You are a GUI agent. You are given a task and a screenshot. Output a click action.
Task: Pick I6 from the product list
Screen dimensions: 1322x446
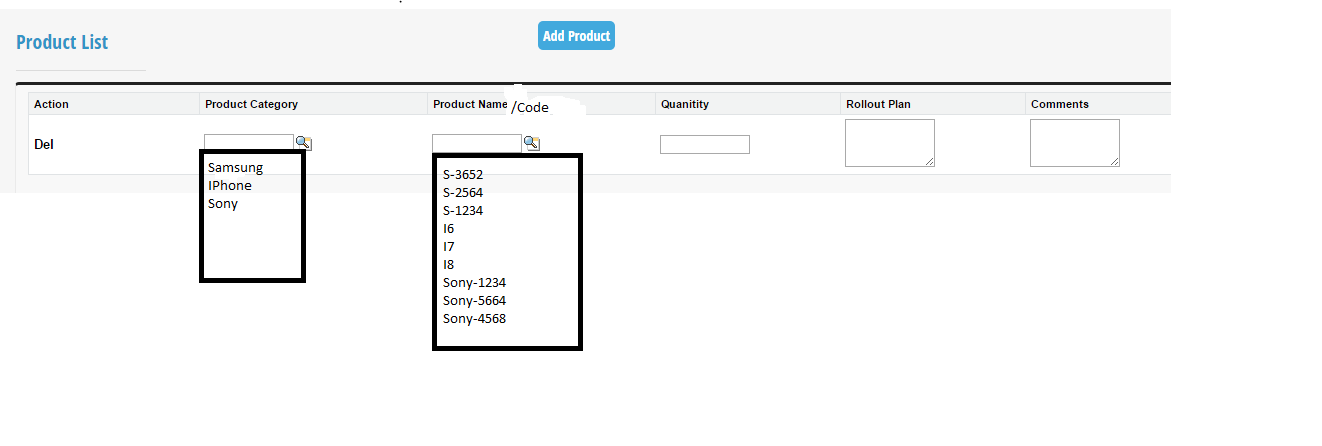click(449, 229)
